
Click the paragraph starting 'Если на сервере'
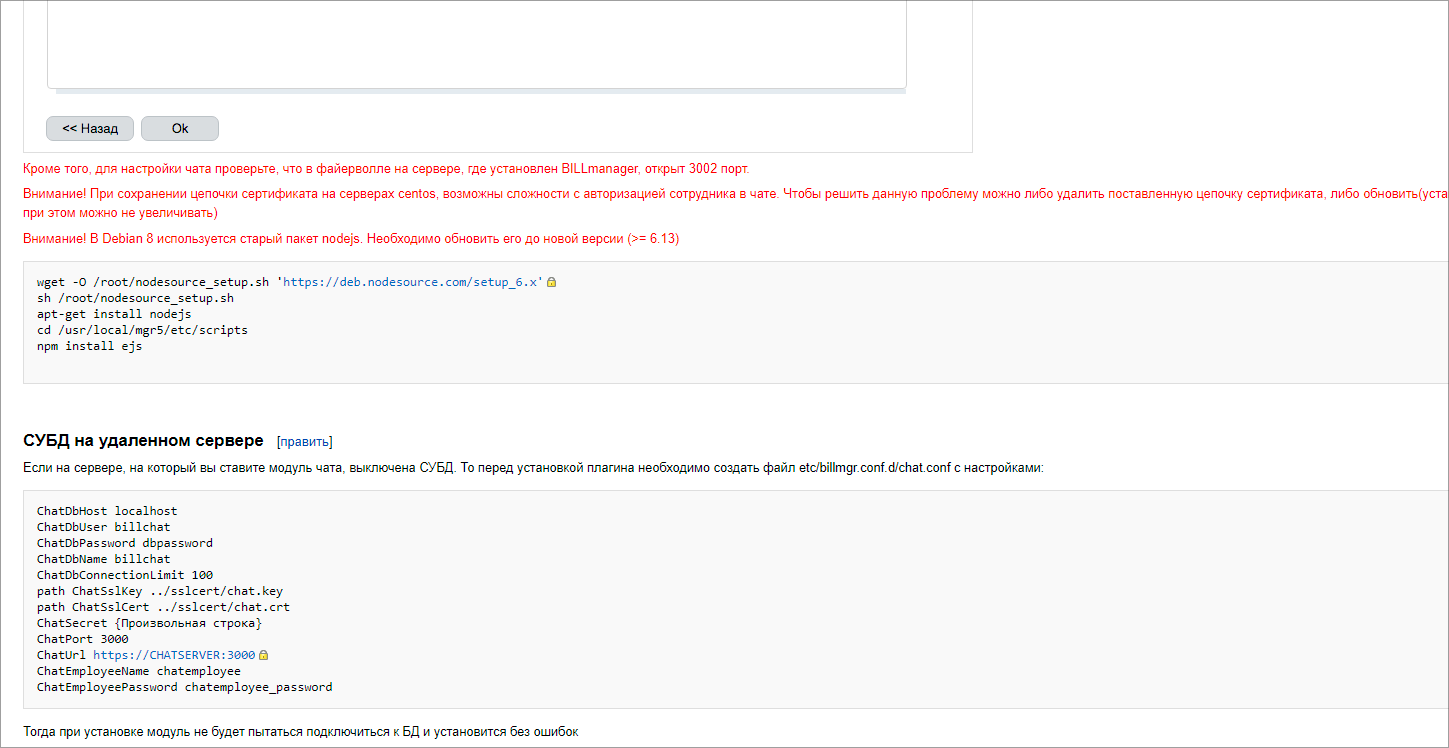click(x=533, y=468)
